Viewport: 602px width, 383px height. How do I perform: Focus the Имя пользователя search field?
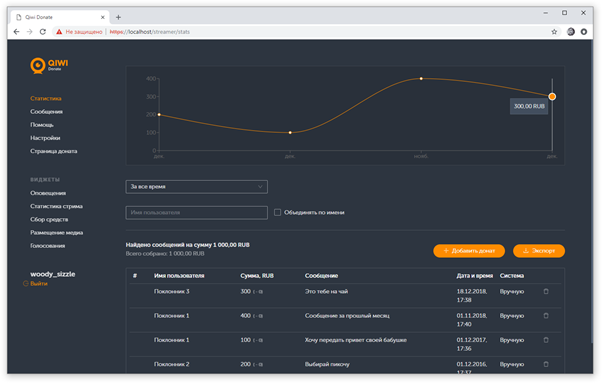click(197, 213)
